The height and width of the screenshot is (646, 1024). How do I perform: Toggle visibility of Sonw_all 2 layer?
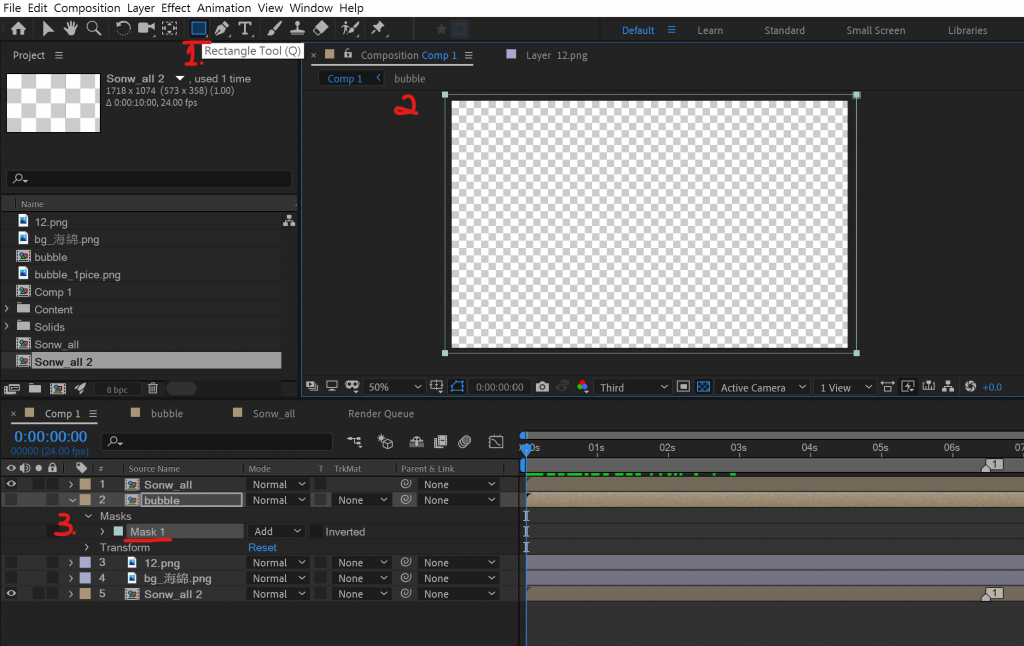coord(12,594)
